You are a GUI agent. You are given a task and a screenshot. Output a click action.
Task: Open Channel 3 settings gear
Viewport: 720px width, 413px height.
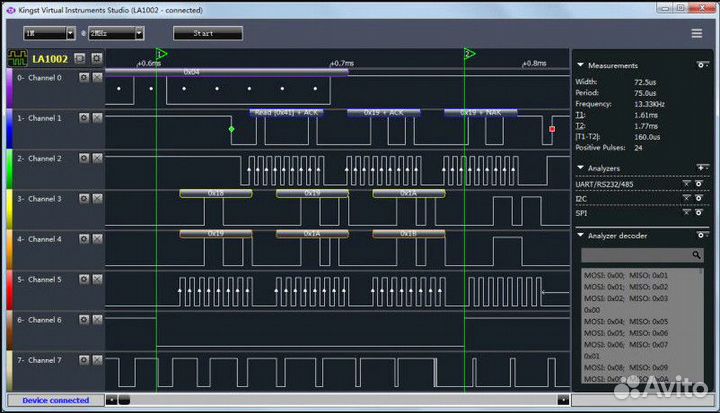click(84, 199)
